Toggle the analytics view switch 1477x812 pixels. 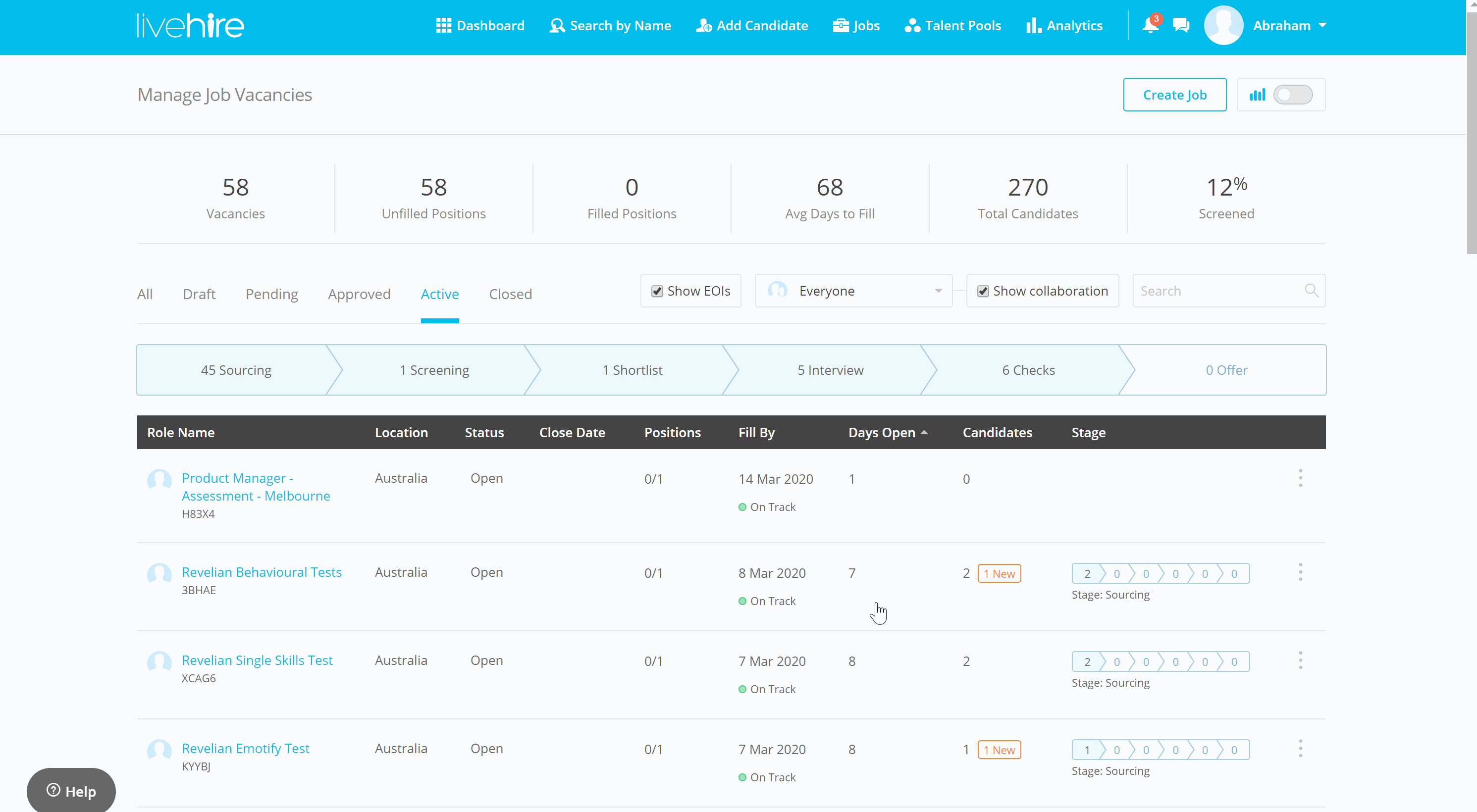[1293, 95]
